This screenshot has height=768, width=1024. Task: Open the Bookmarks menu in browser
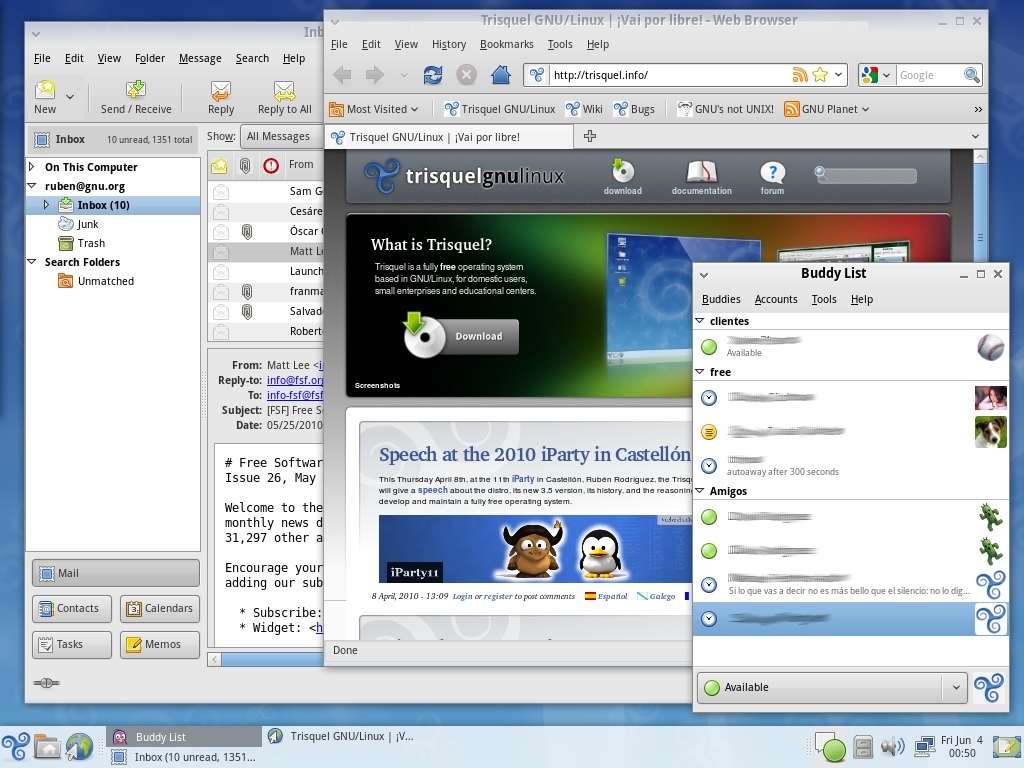[506, 44]
